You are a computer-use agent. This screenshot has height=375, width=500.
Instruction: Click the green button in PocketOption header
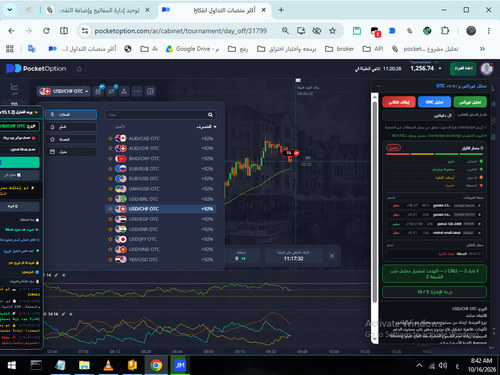tap(463, 68)
